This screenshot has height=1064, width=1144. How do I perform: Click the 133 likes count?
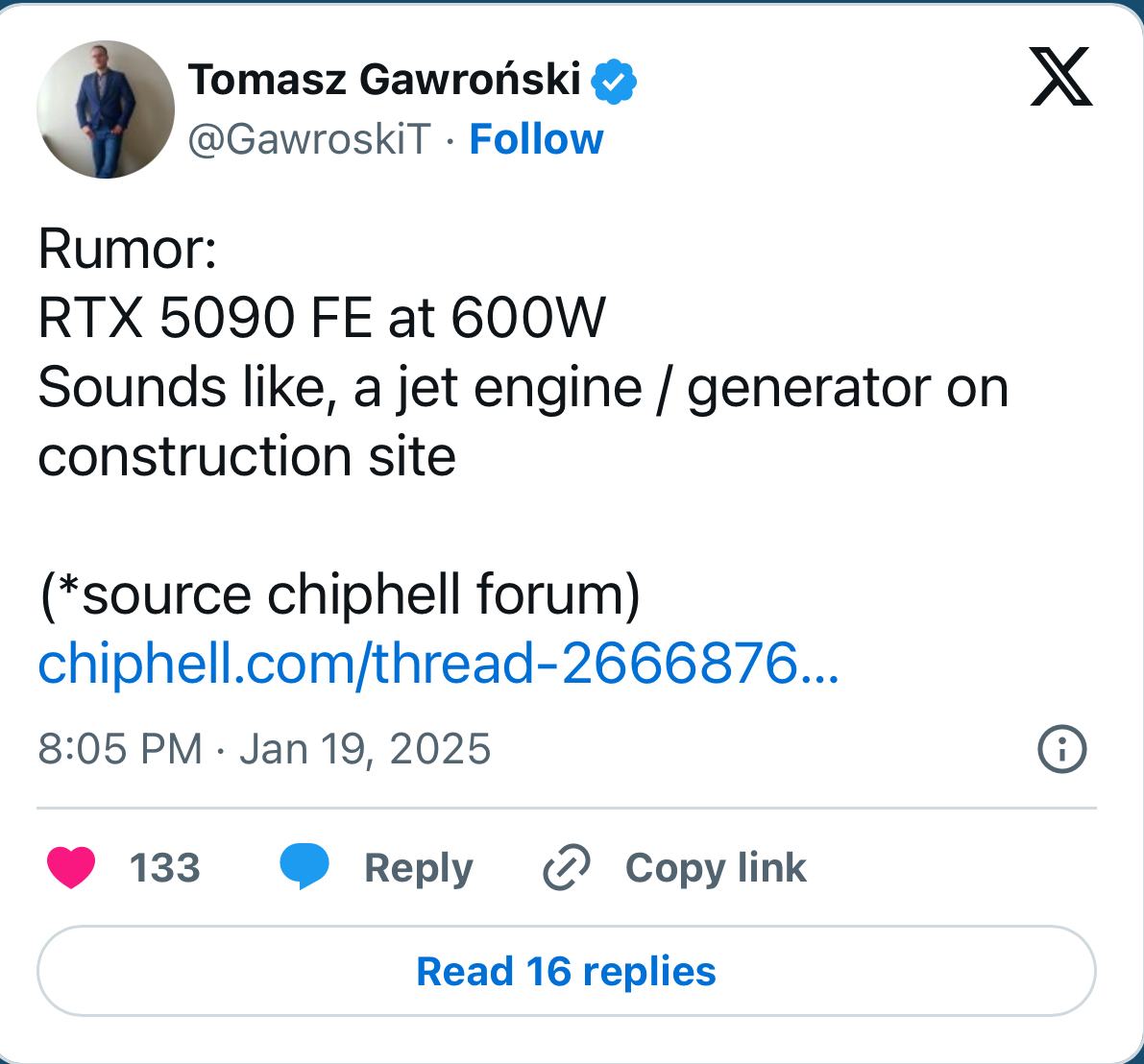(164, 868)
